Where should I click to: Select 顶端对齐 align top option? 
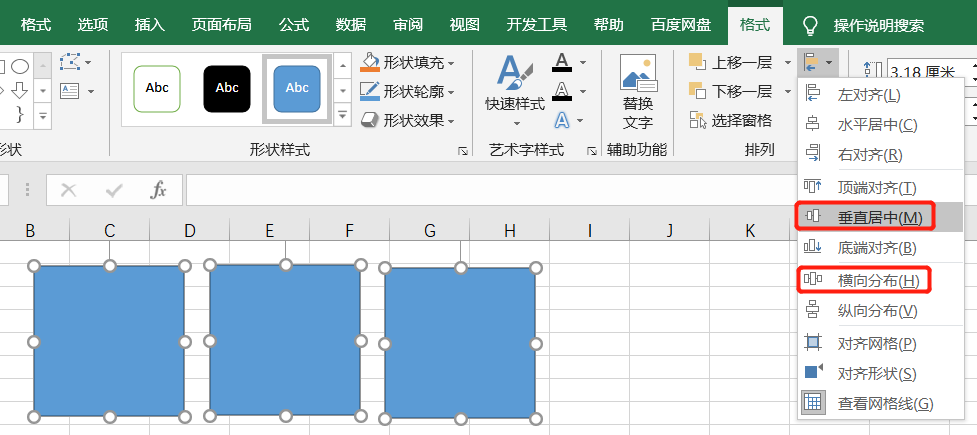pos(876,187)
